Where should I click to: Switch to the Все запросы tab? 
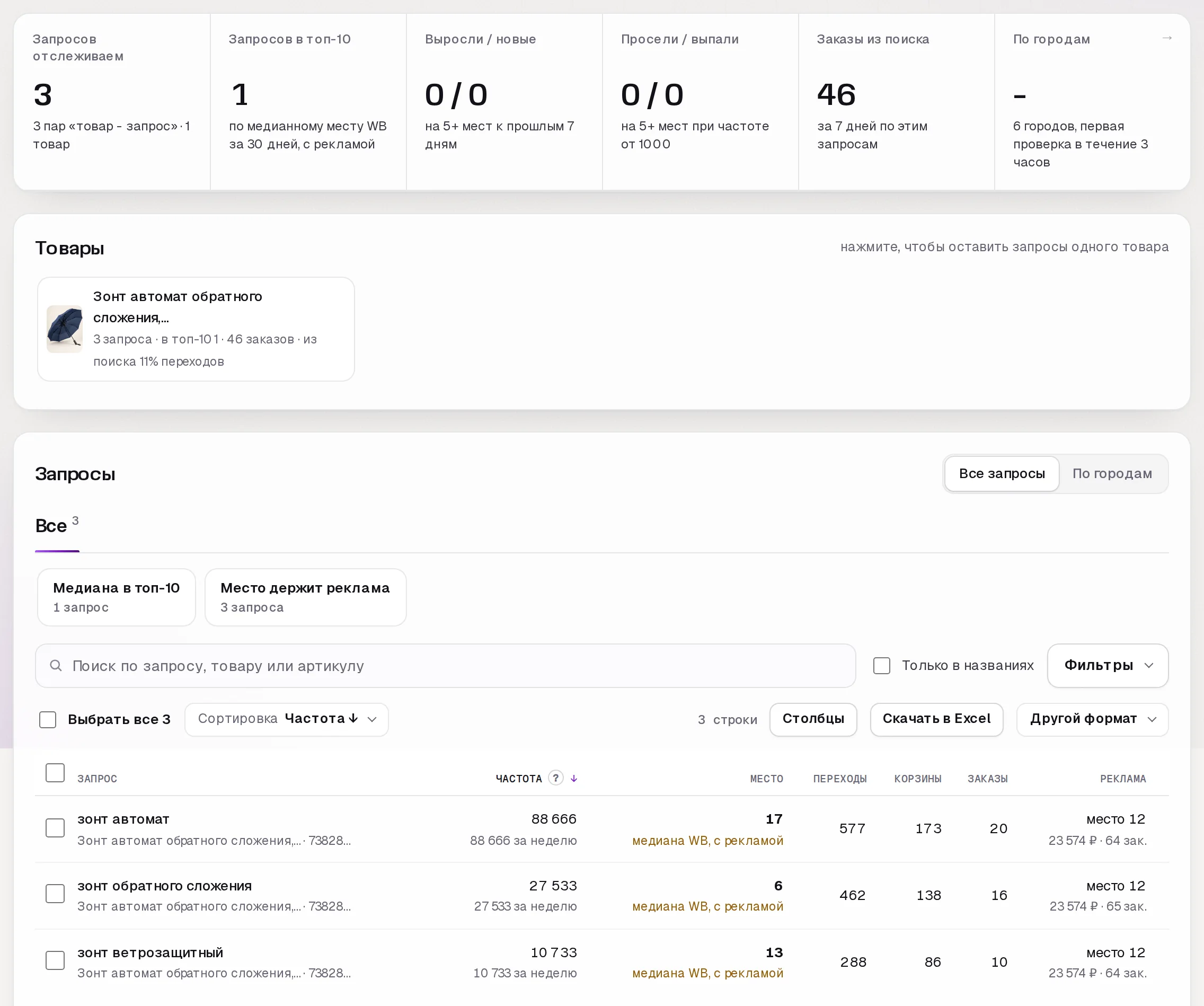[x=1002, y=474]
